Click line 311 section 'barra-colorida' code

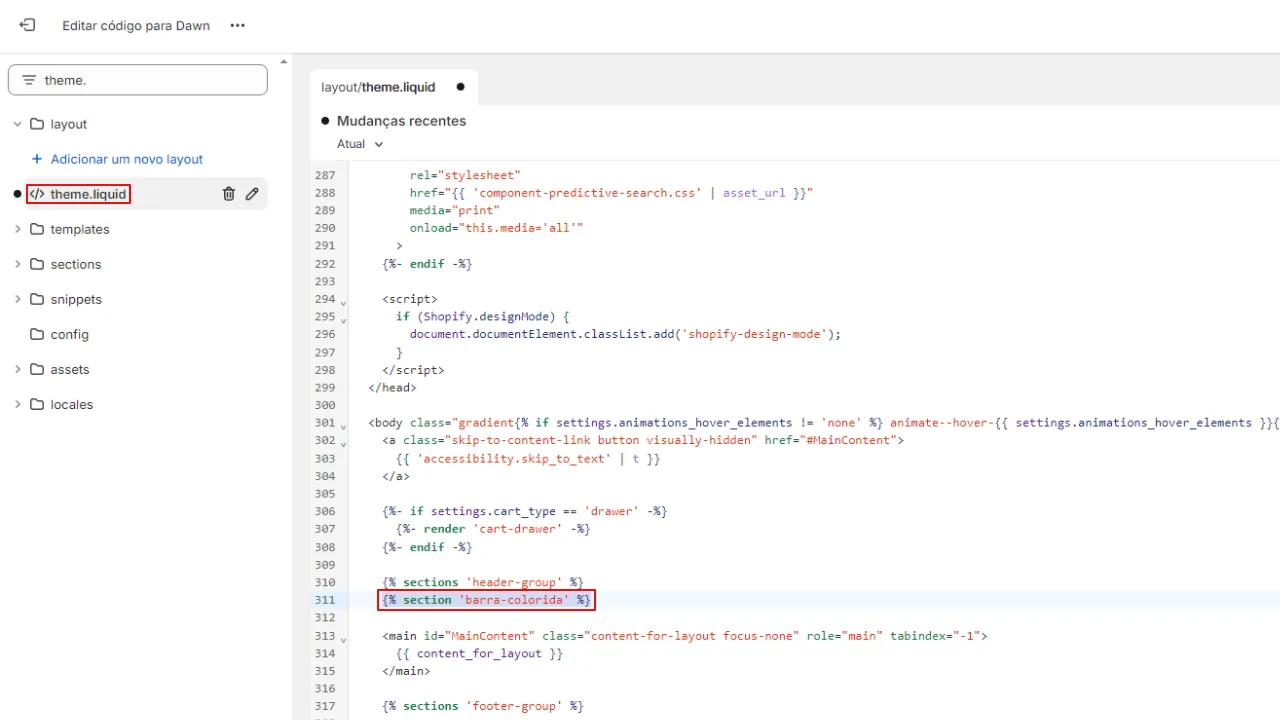(487, 600)
